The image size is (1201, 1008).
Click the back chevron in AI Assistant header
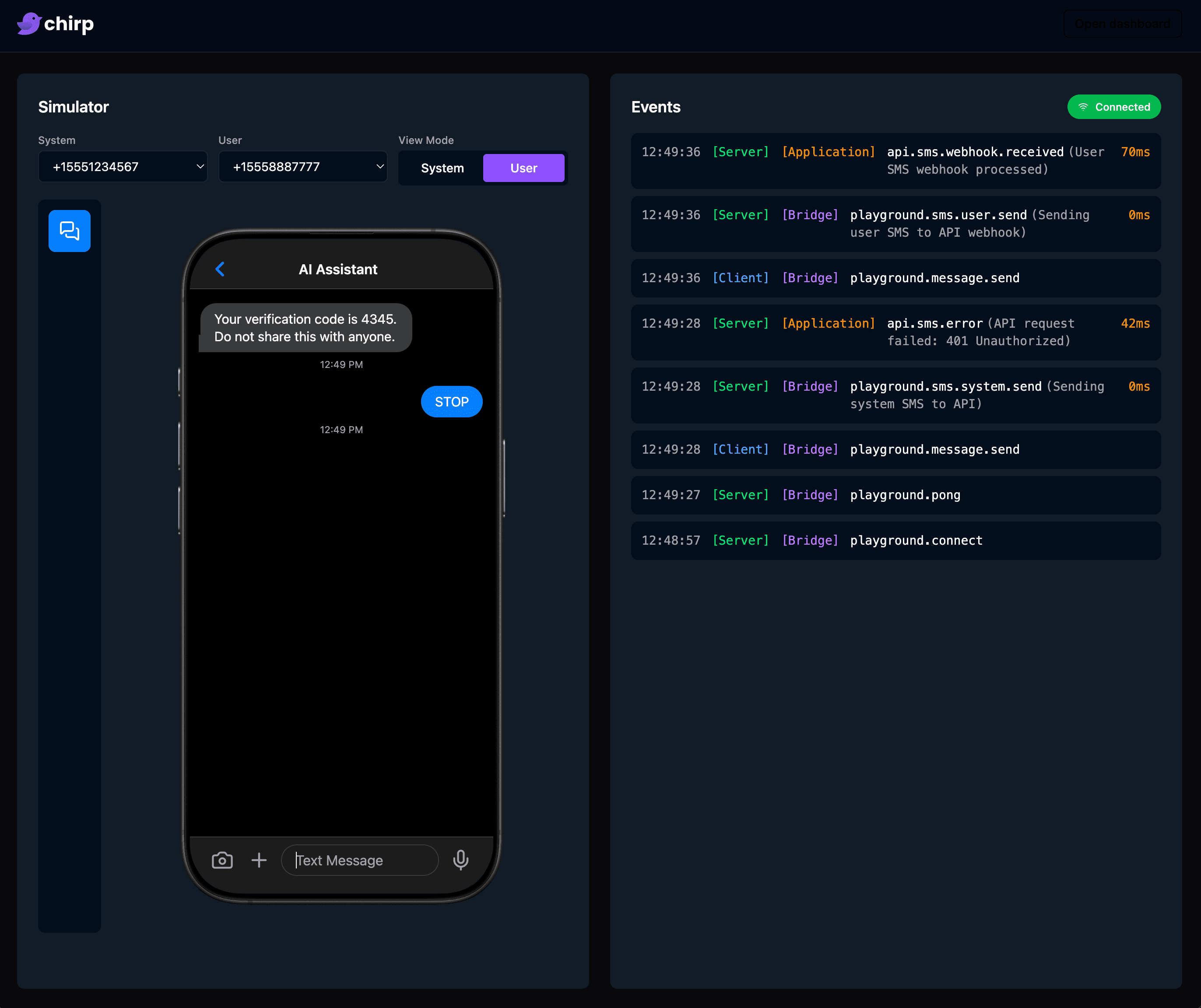220,269
